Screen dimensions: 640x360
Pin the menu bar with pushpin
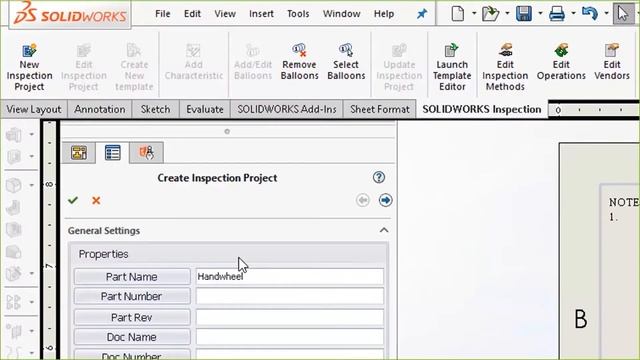(x=422, y=14)
